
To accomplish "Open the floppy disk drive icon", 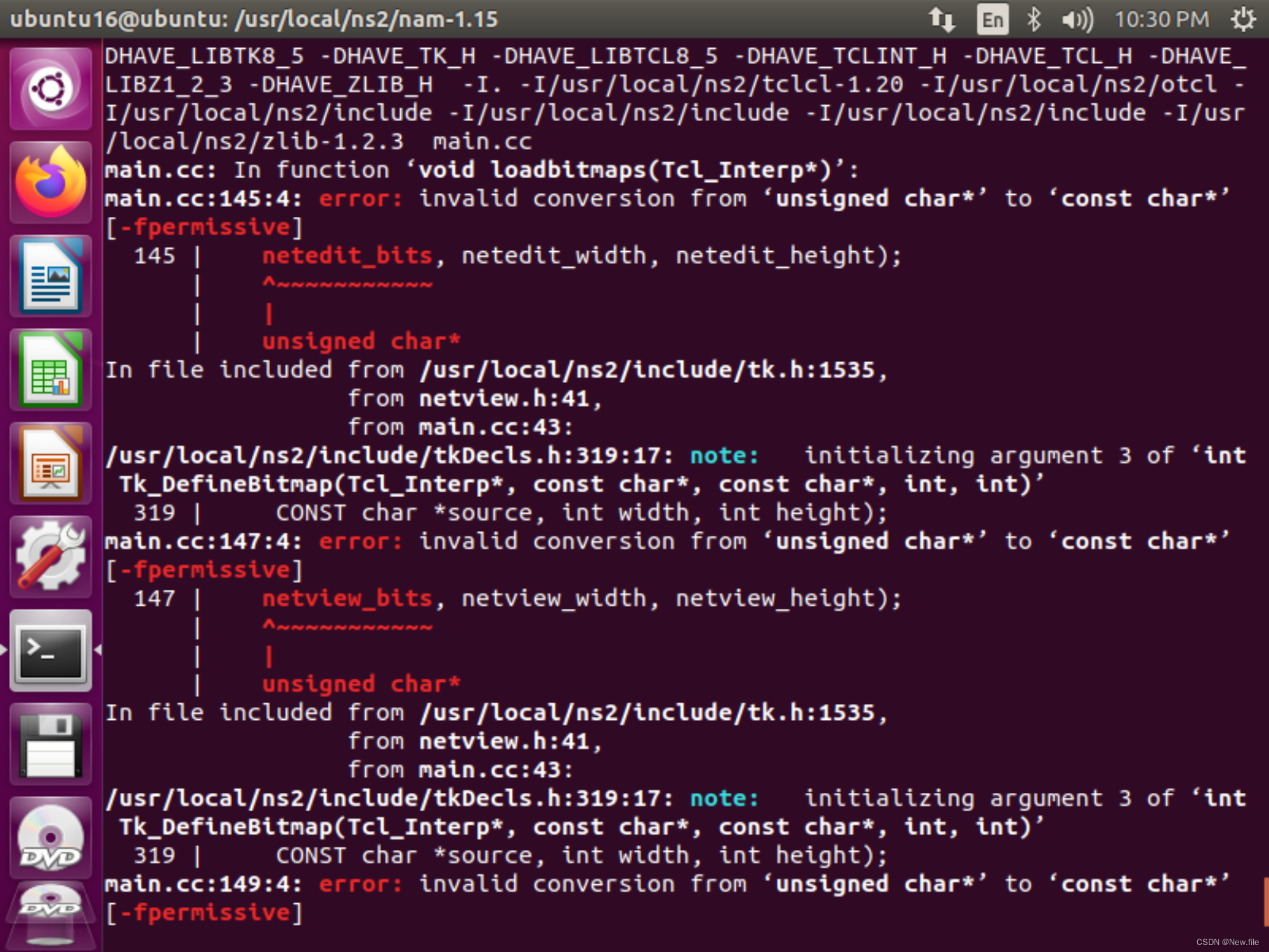I will 50,745.
